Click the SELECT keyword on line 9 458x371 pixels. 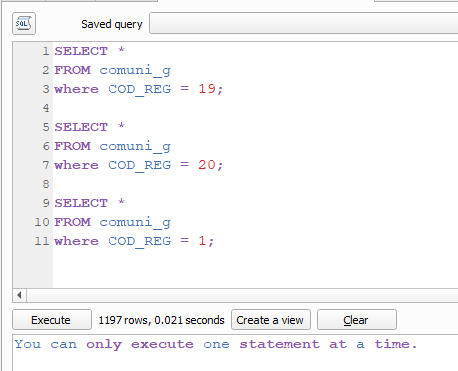pyautogui.click(x=81, y=203)
